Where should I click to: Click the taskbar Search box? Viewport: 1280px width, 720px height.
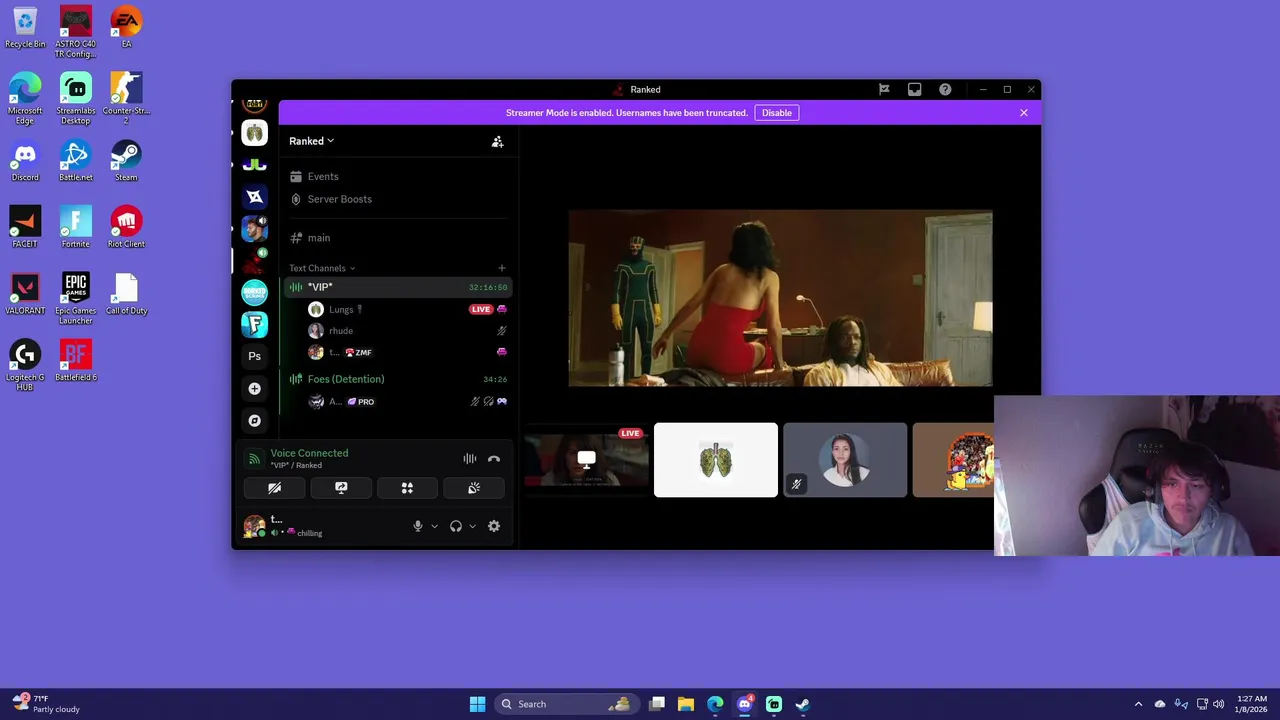[x=567, y=704]
